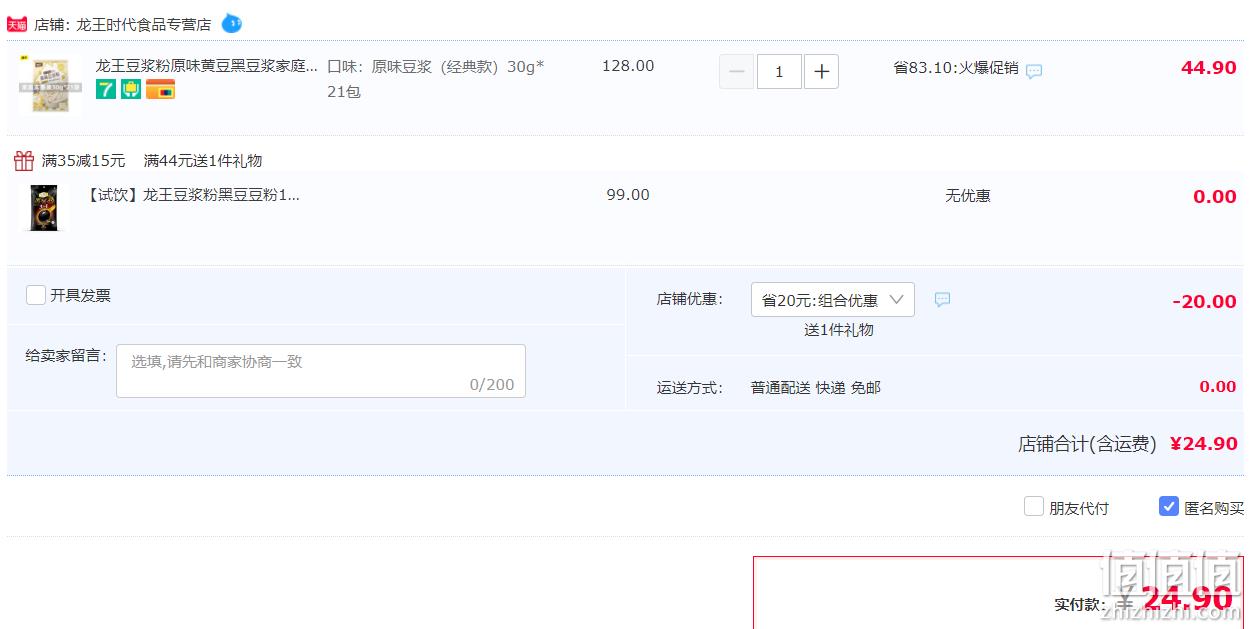Open the message icon beside the 店铺优惠 dropdown
1250x629 pixels.
click(x=942, y=299)
